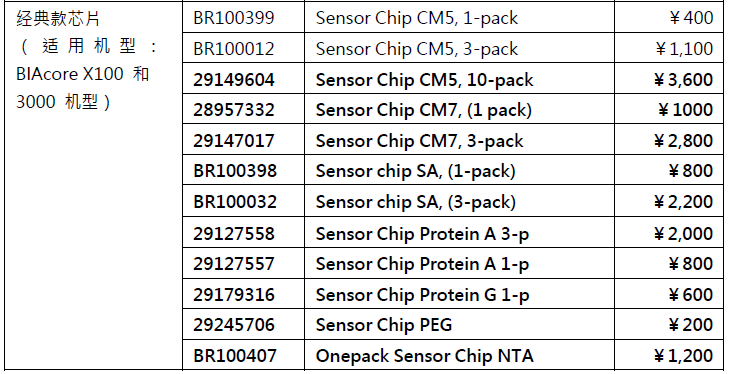This screenshot has height=374, width=729.
Task: Click product code 28957332
Action: click(234, 110)
